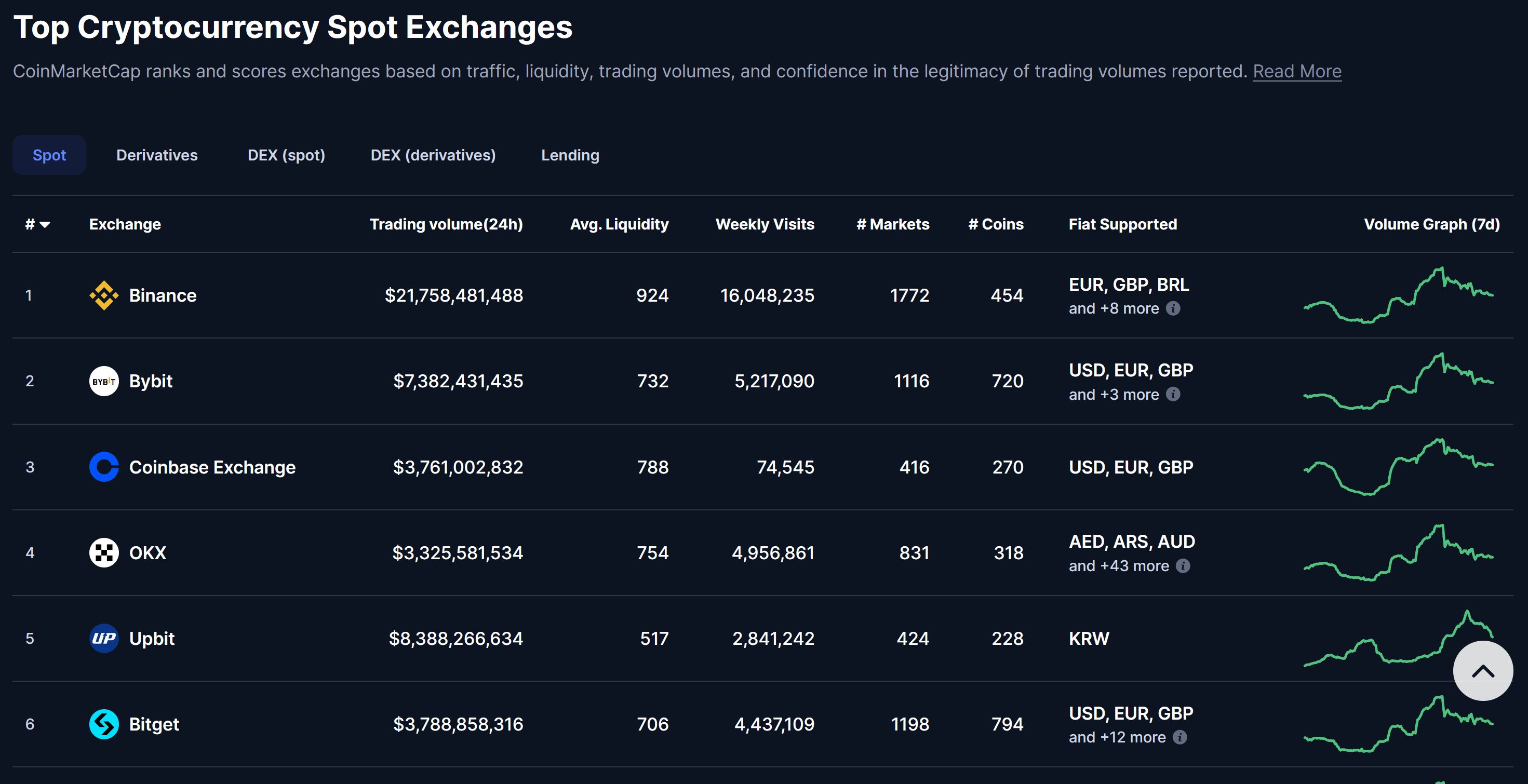Click OKX fiat text AED, ARS, AUD

[1132, 542]
